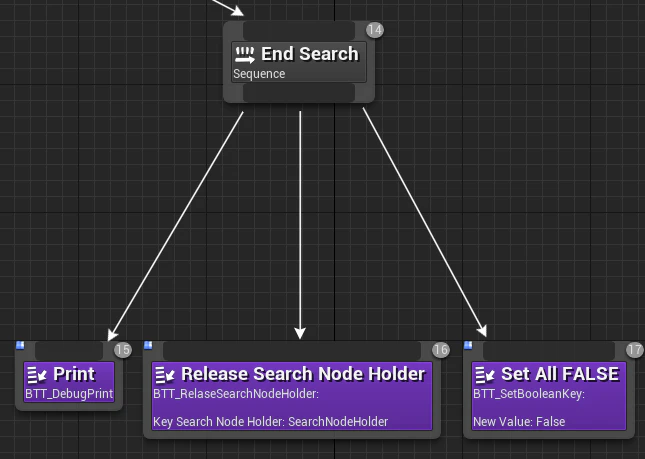Screen dimensions: 645x459
Task: Click the 'BTT_DebugPrint' text
Action: pos(69,394)
